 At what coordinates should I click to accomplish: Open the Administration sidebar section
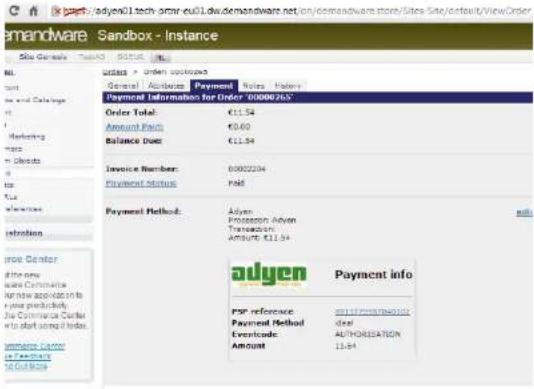(x=24, y=233)
